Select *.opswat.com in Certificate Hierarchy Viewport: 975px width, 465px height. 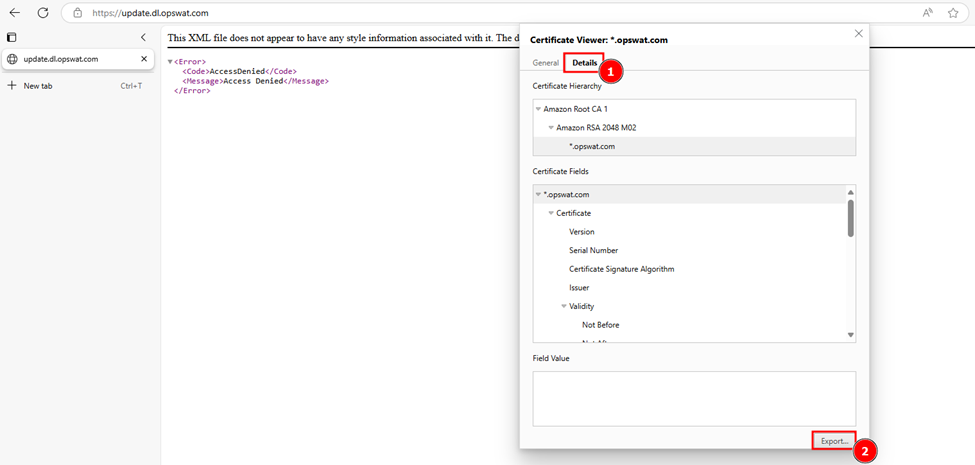click(694, 146)
